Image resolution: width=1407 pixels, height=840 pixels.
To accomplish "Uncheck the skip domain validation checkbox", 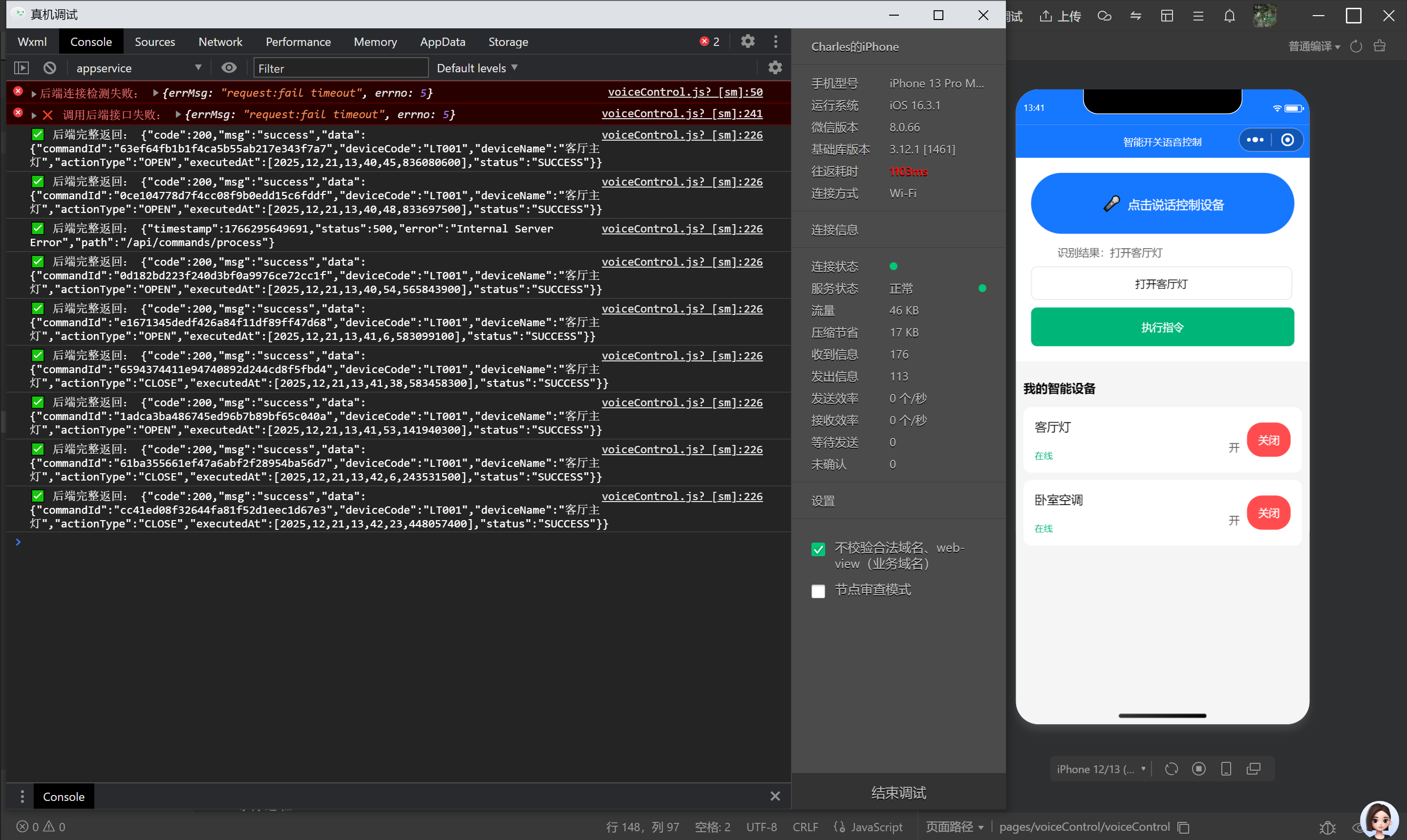I will tap(818, 549).
